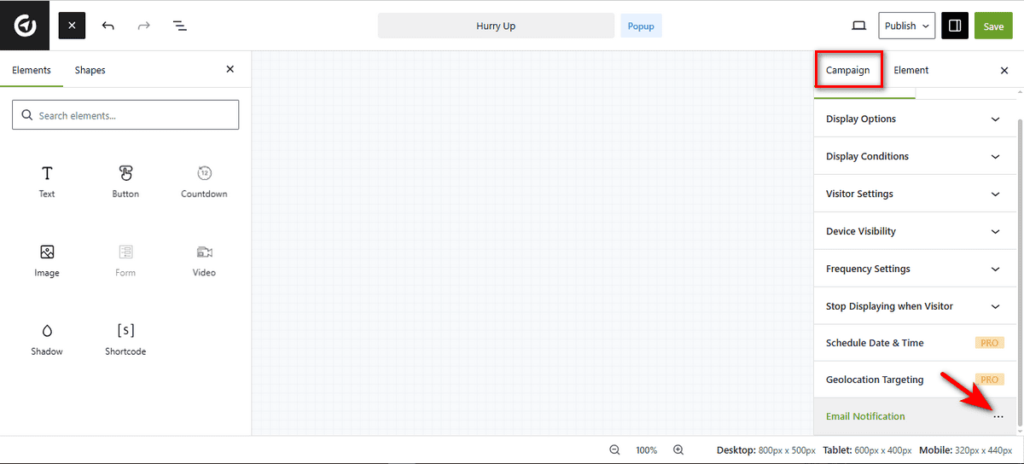The height and width of the screenshot is (464, 1024).
Task: Close the Elements panel
Action: 230,69
